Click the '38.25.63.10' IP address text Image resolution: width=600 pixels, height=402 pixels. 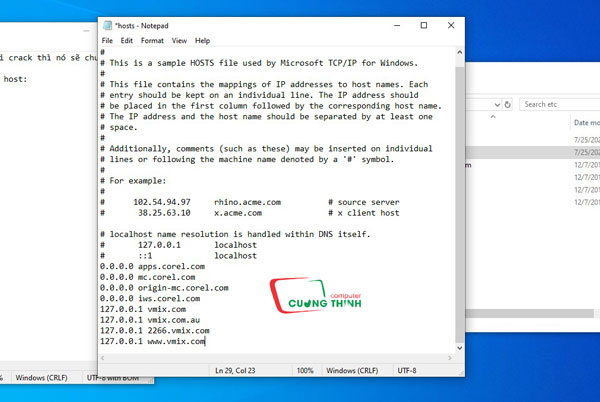pos(164,213)
